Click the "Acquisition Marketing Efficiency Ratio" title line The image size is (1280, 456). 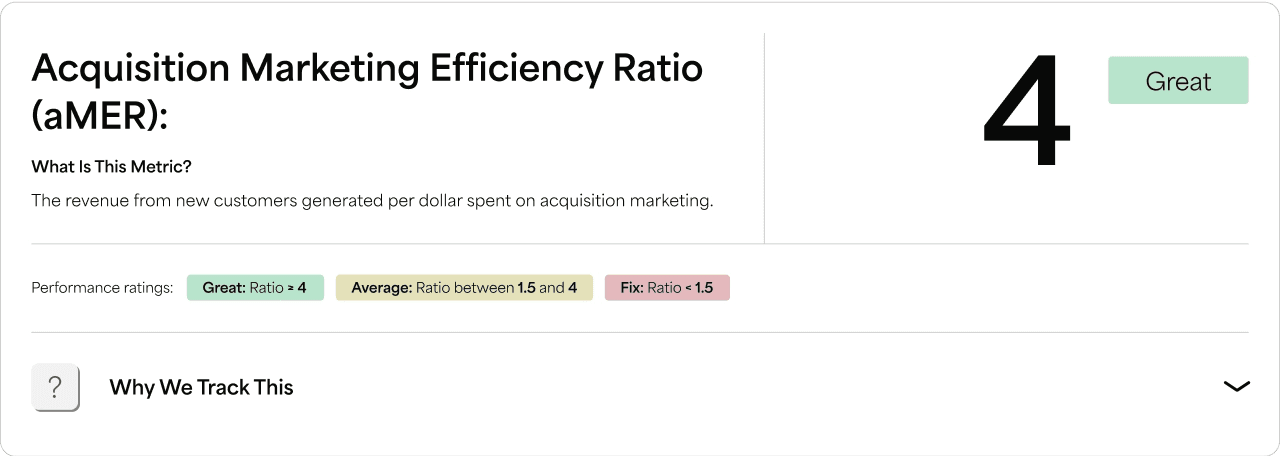coord(367,68)
